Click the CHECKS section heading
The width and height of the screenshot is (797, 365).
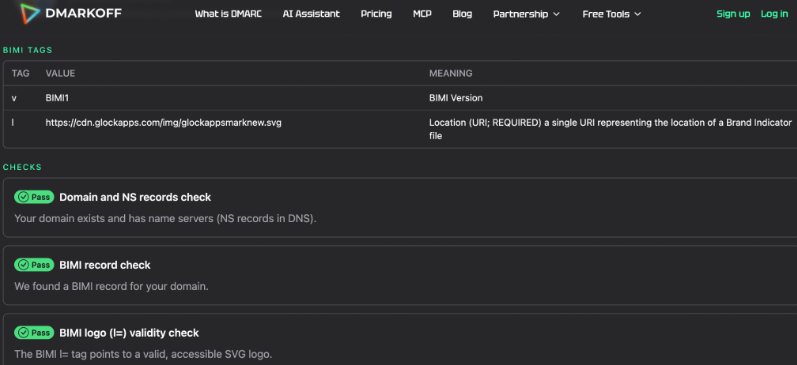[x=22, y=167]
